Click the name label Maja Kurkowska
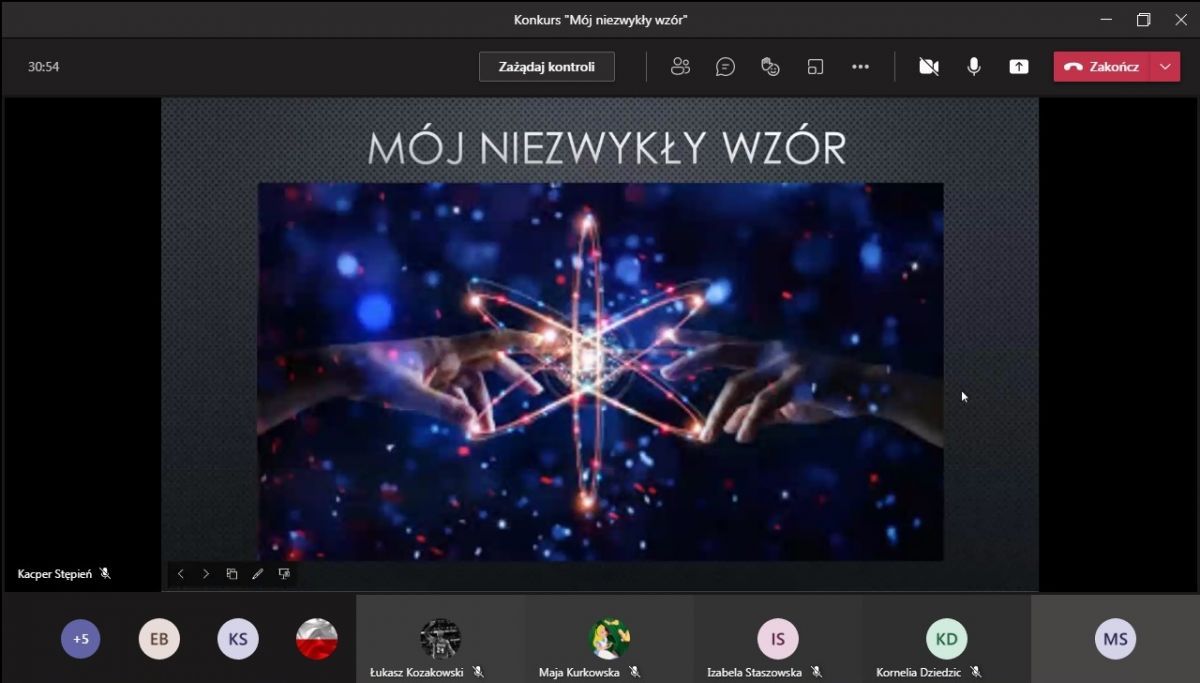1200x683 pixels. 579,673
